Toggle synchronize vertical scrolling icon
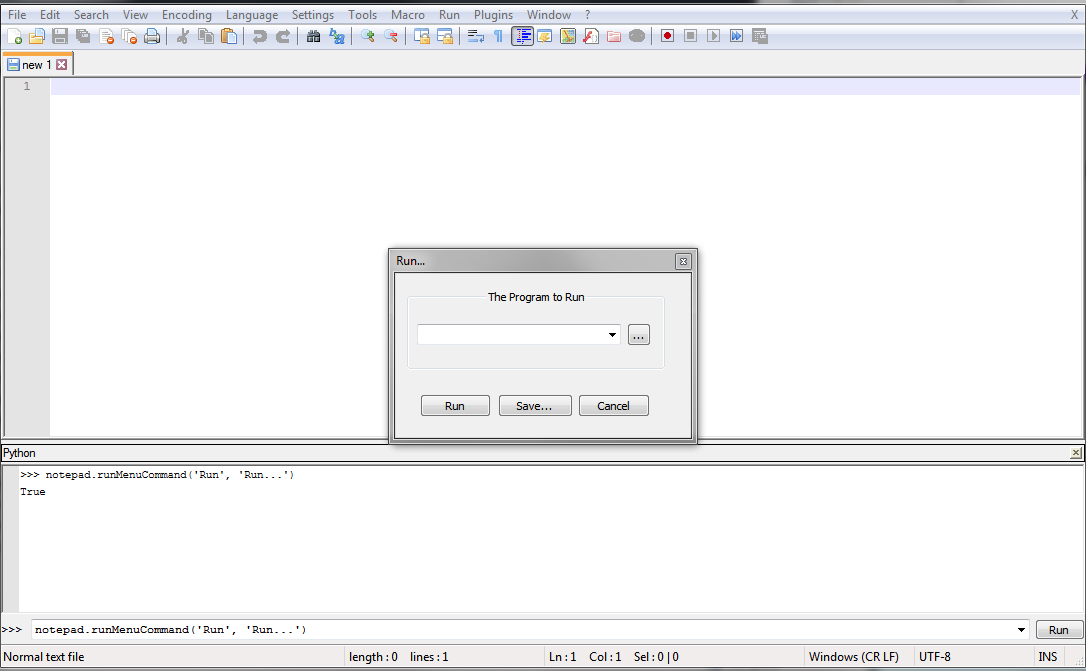The height and width of the screenshot is (671, 1086). coord(422,37)
